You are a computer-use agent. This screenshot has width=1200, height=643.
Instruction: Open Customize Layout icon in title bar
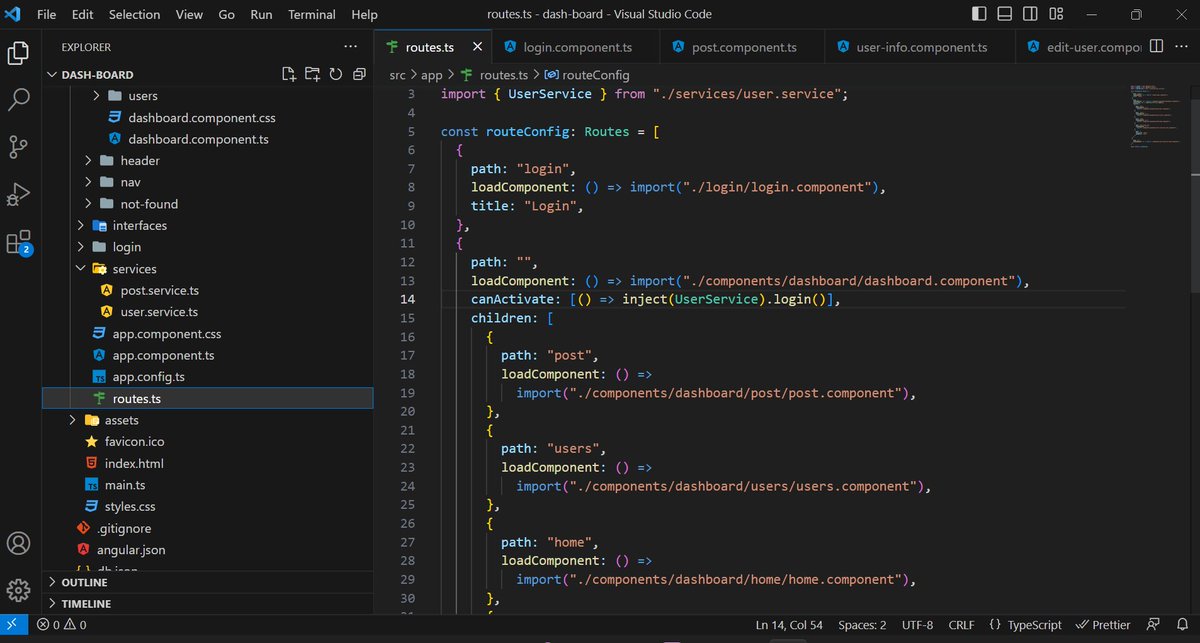click(x=1055, y=14)
